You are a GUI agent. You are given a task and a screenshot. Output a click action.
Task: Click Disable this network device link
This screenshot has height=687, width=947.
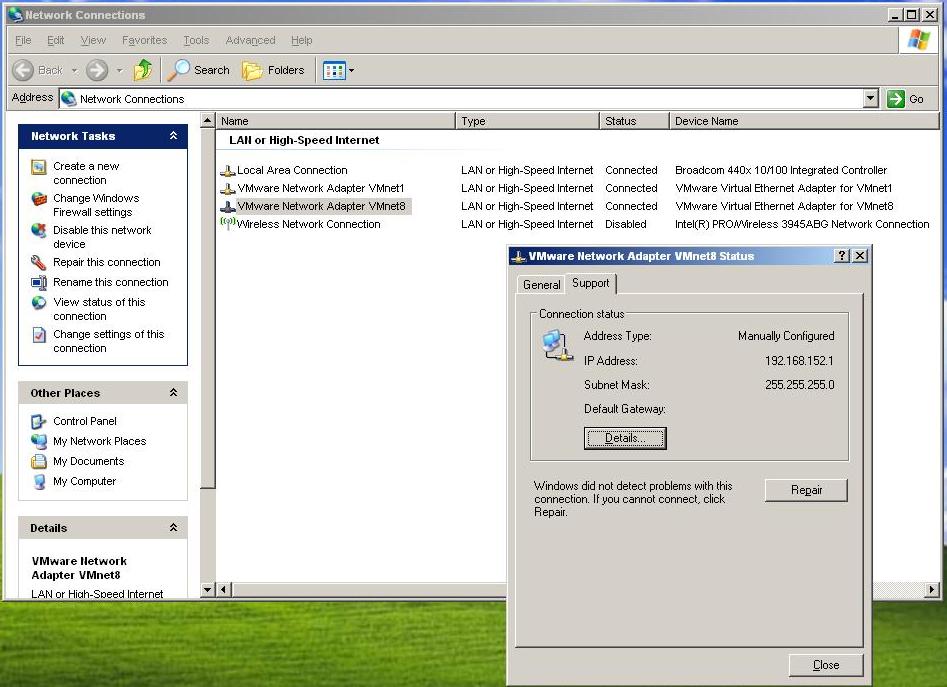(x=102, y=237)
